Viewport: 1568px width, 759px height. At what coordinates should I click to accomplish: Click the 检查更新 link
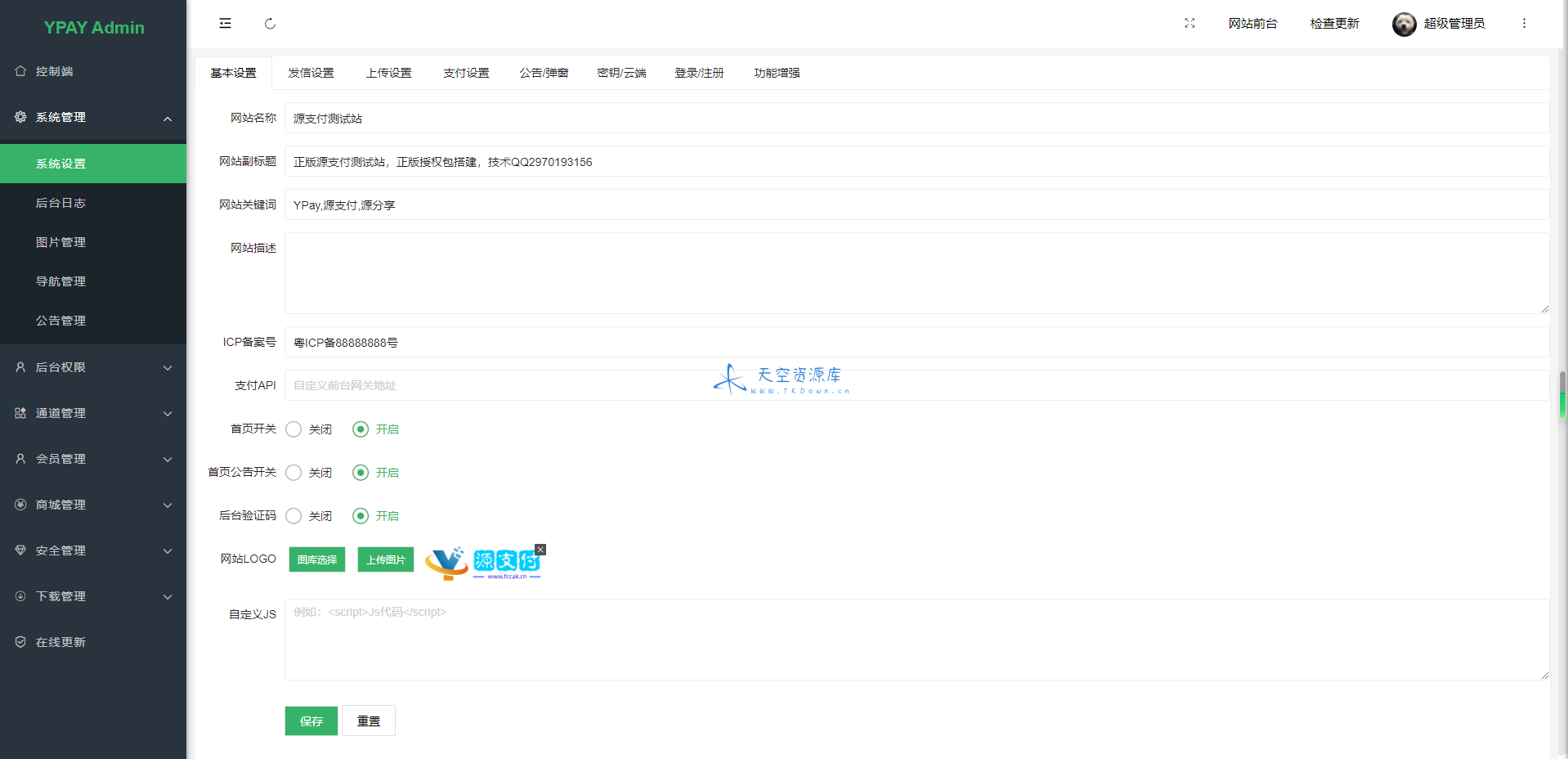click(x=1334, y=24)
